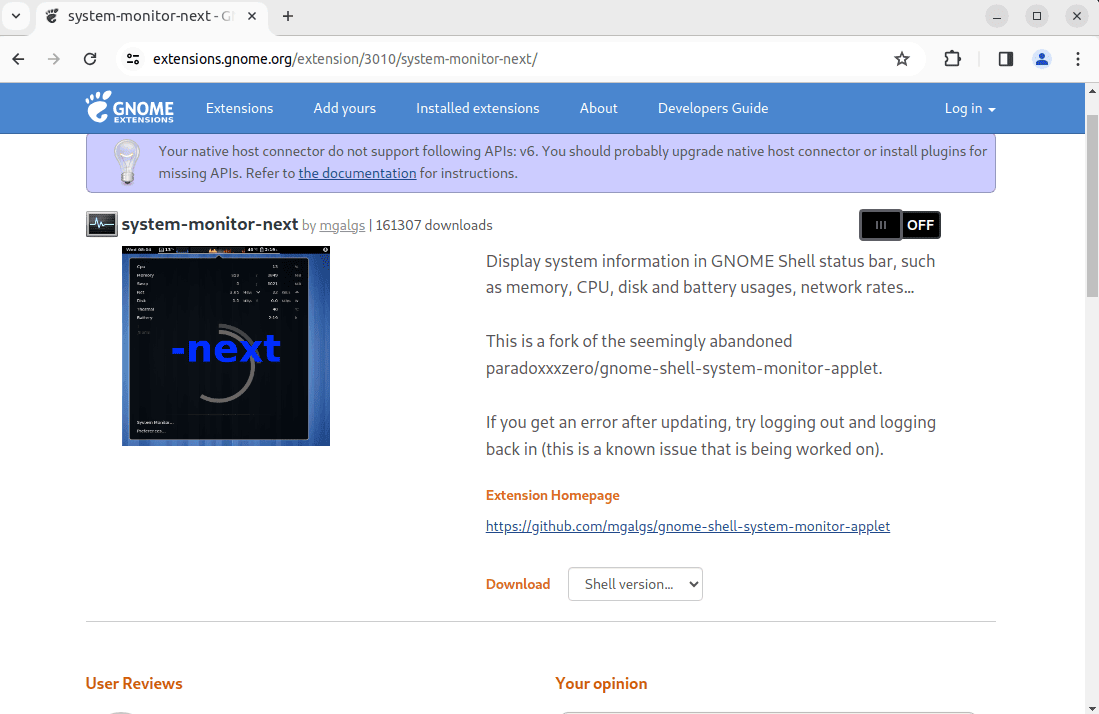Image resolution: width=1099 pixels, height=714 pixels.
Task: Toggle the extension ON/OFF switch
Action: (x=900, y=225)
